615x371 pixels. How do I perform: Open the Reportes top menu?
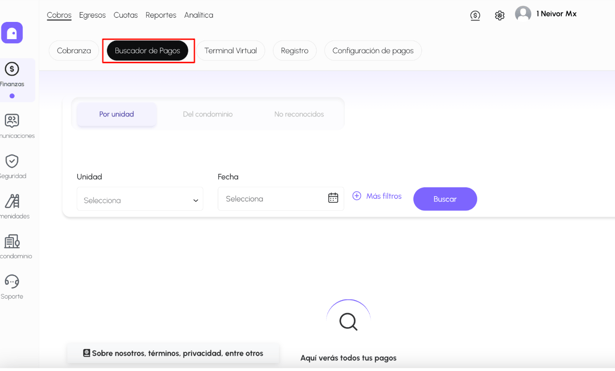(161, 15)
